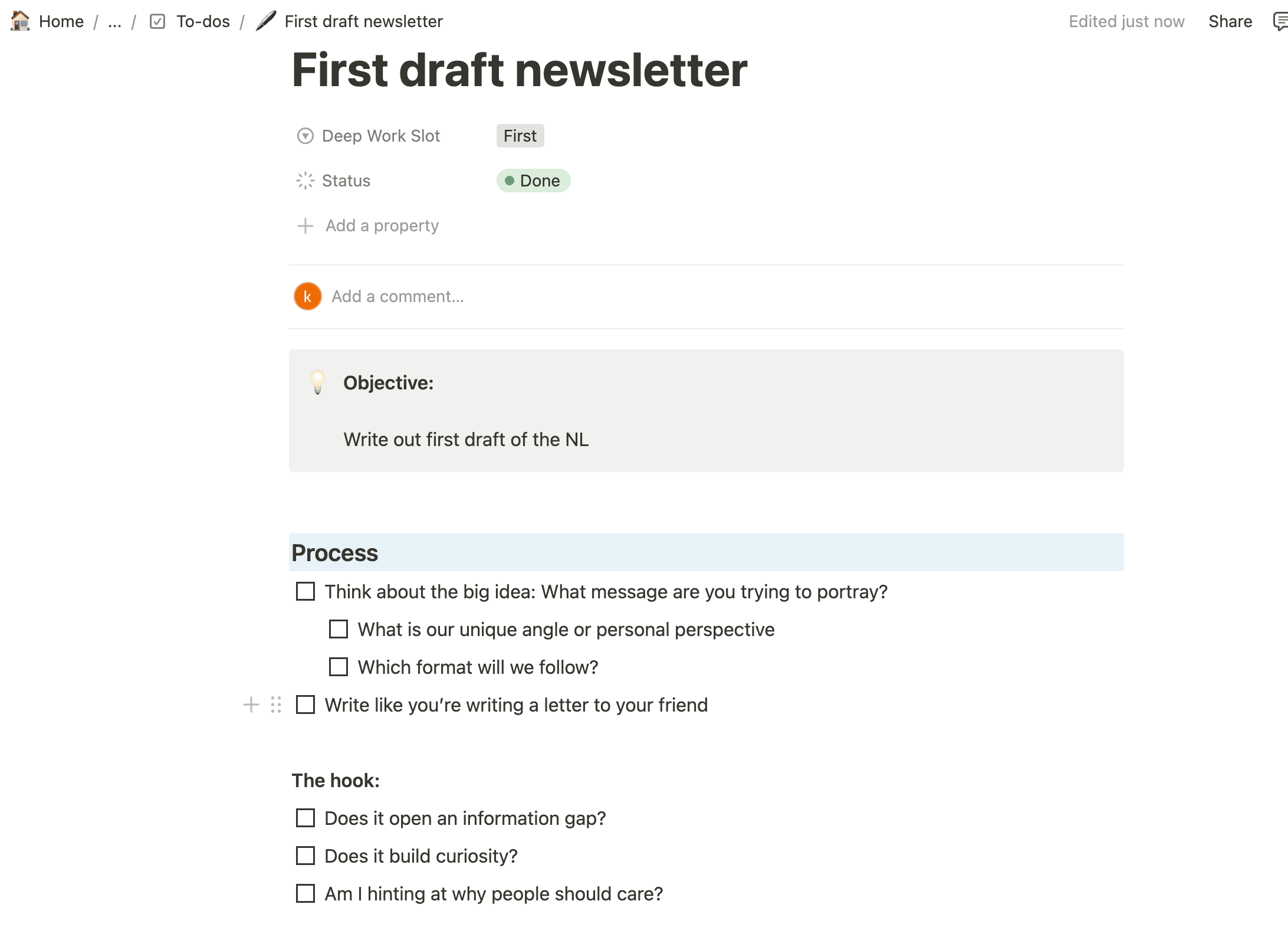Click the pen icon beside First draft newsletter

tap(266, 21)
